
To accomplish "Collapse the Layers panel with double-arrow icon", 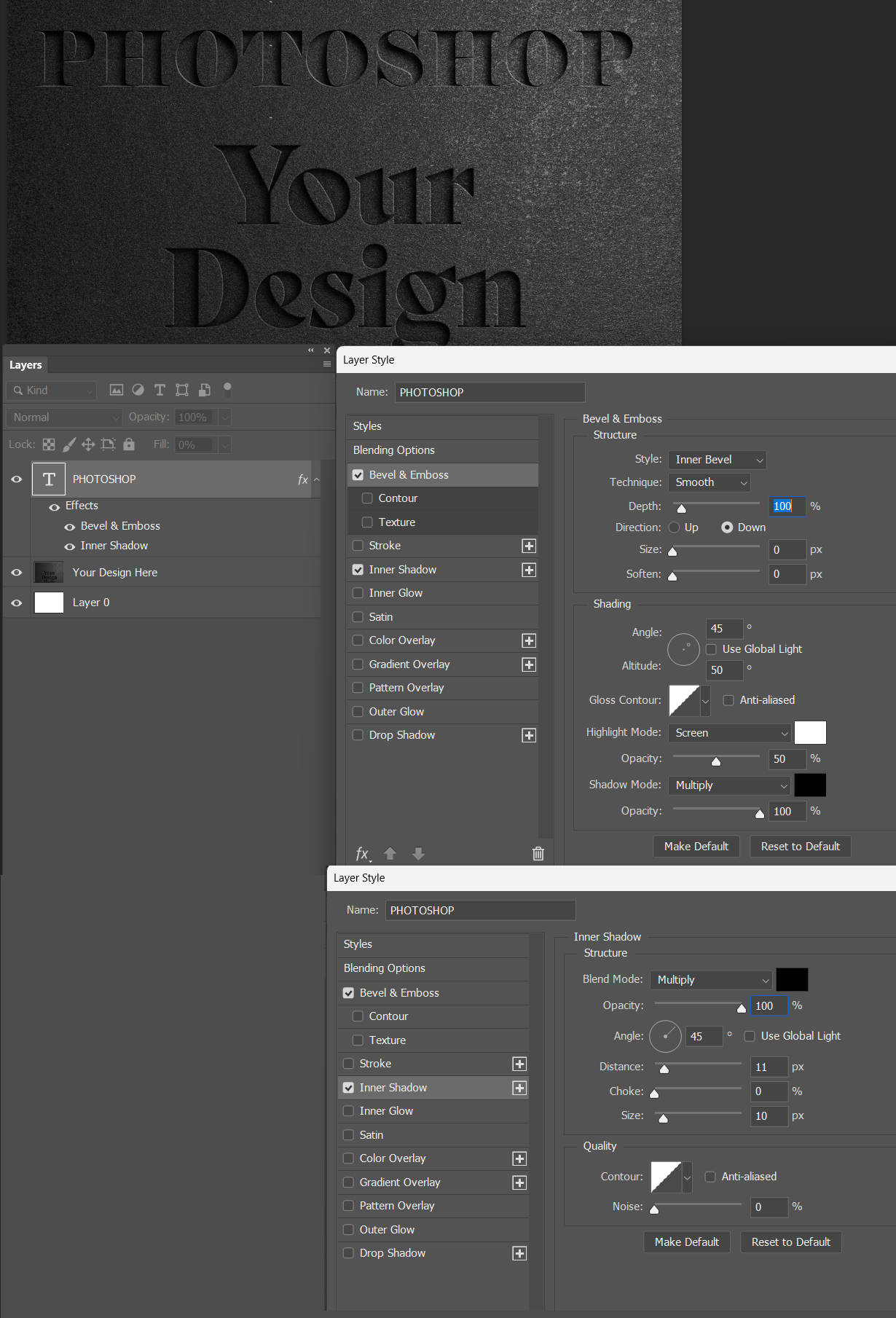I will click(x=311, y=350).
